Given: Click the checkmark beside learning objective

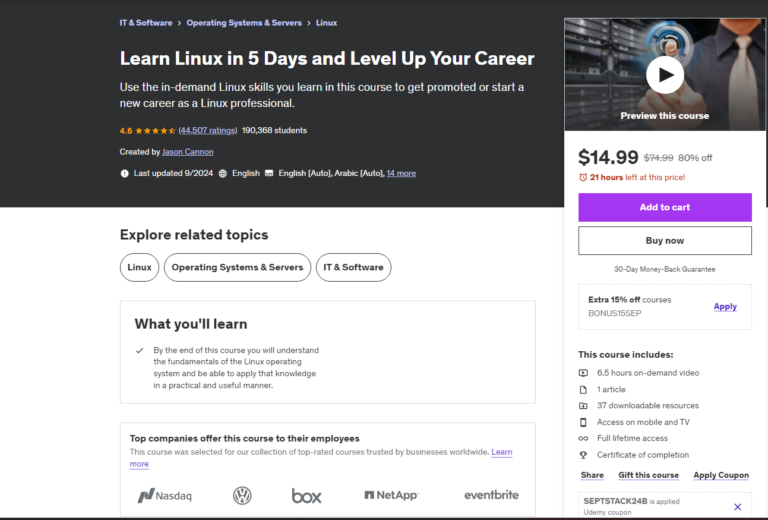Looking at the screenshot, I should click(x=140, y=351).
